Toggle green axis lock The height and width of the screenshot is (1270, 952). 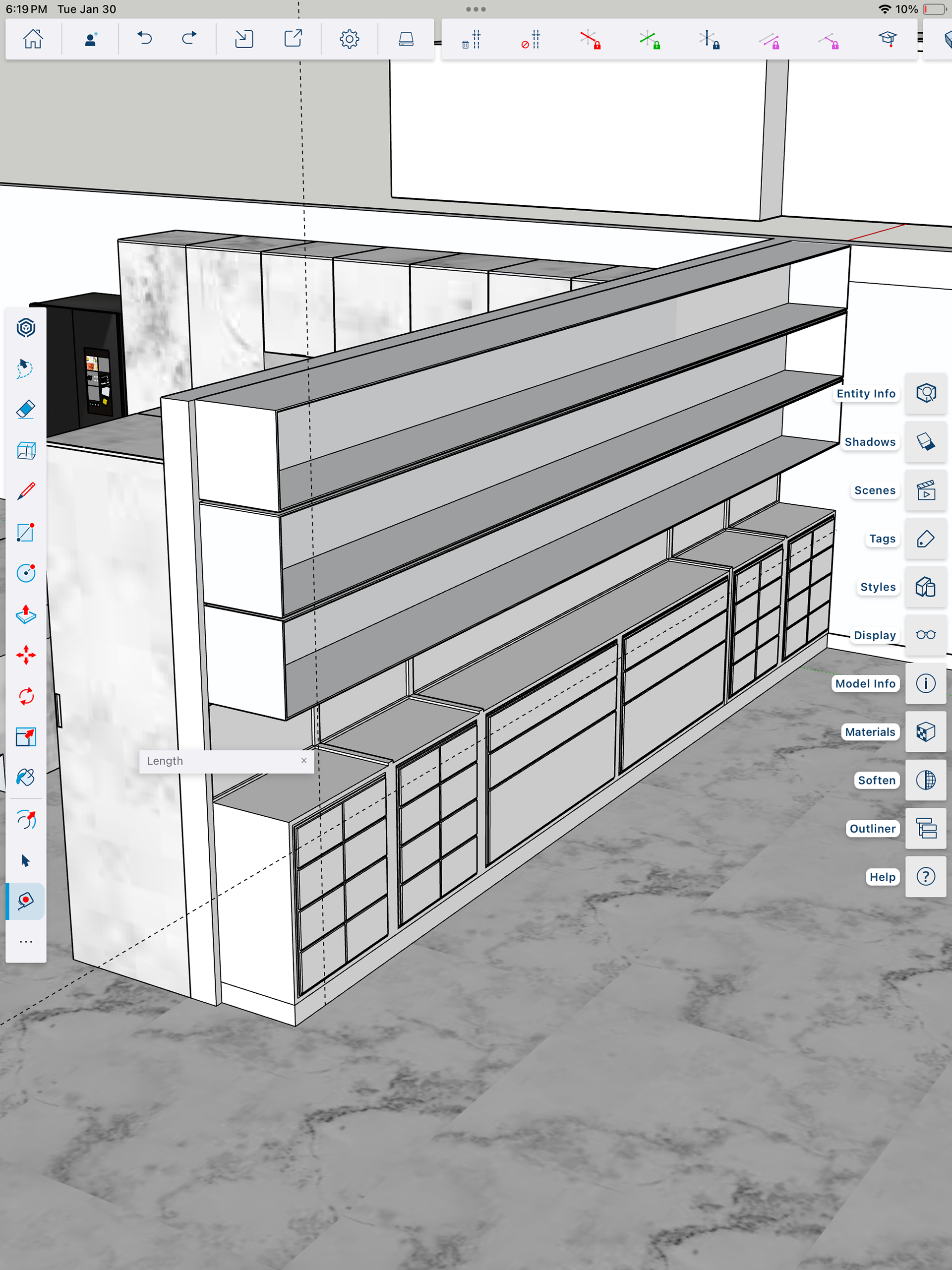(x=650, y=40)
